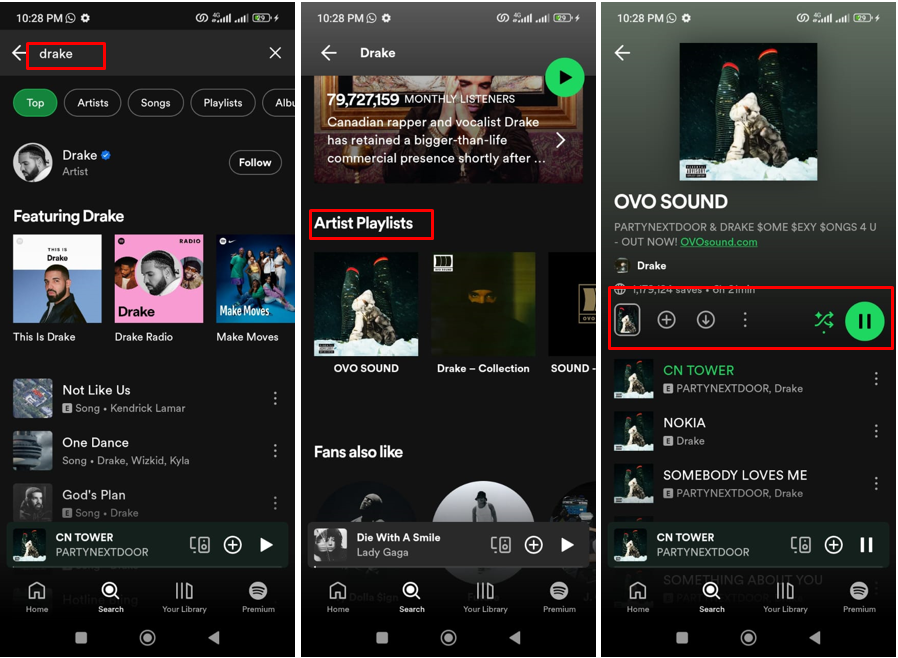Open options for CN TOWER track

tap(876, 379)
